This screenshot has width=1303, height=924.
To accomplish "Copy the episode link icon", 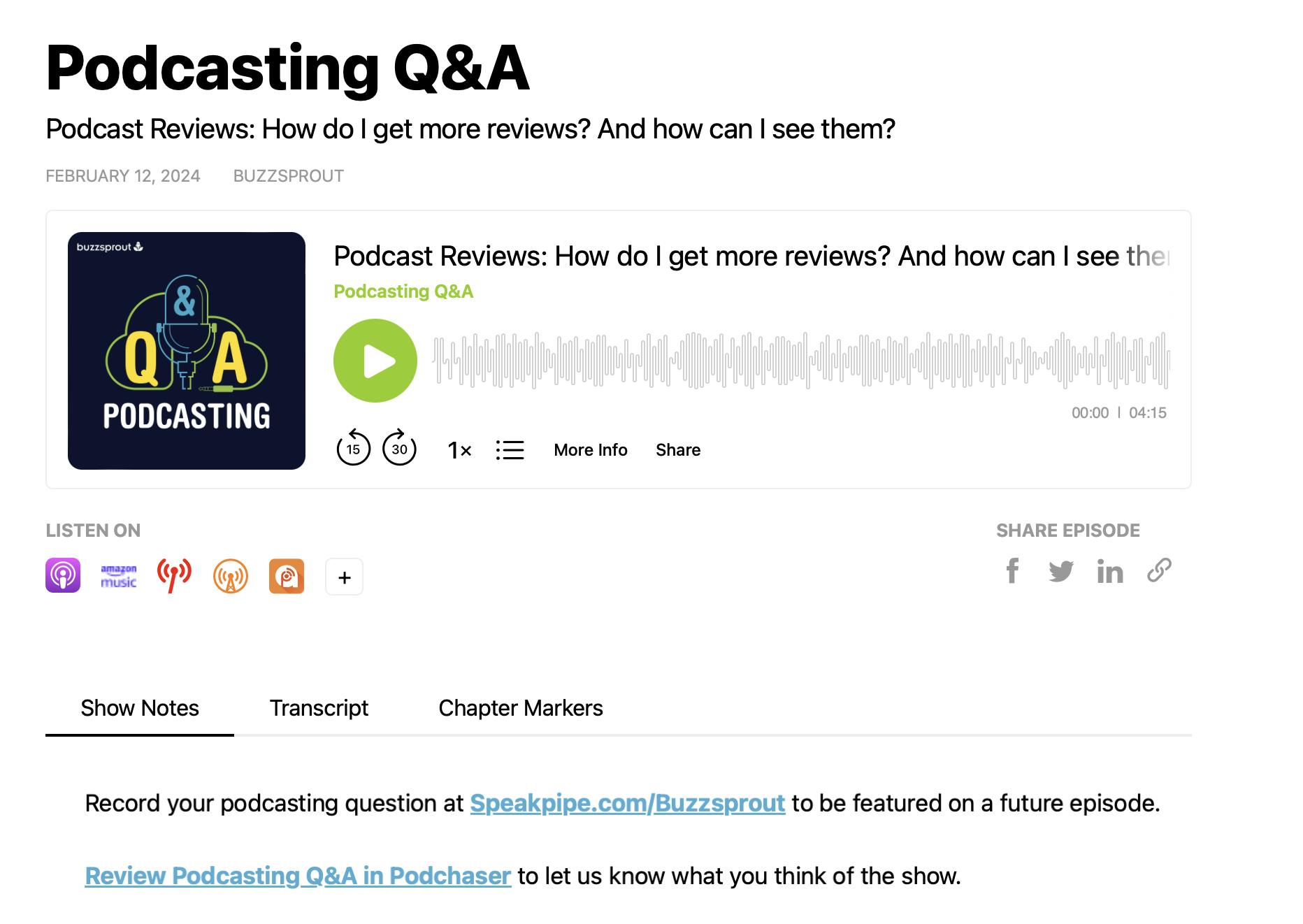I will 1159,572.
